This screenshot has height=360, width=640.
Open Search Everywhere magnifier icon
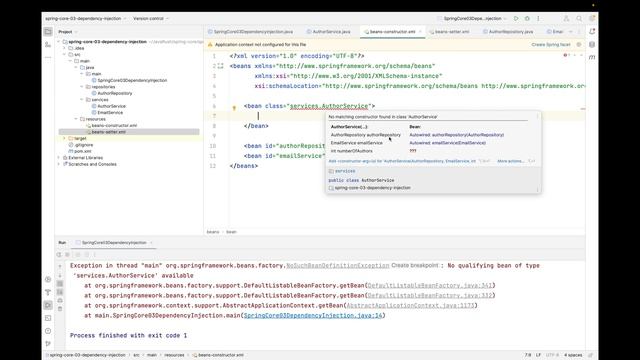[x=579, y=18]
